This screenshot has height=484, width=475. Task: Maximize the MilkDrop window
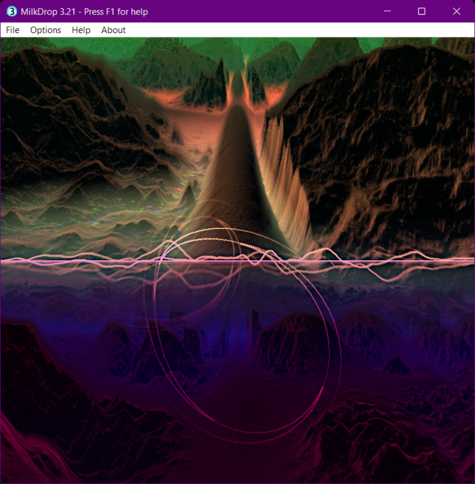pyautogui.click(x=422, y=11)
